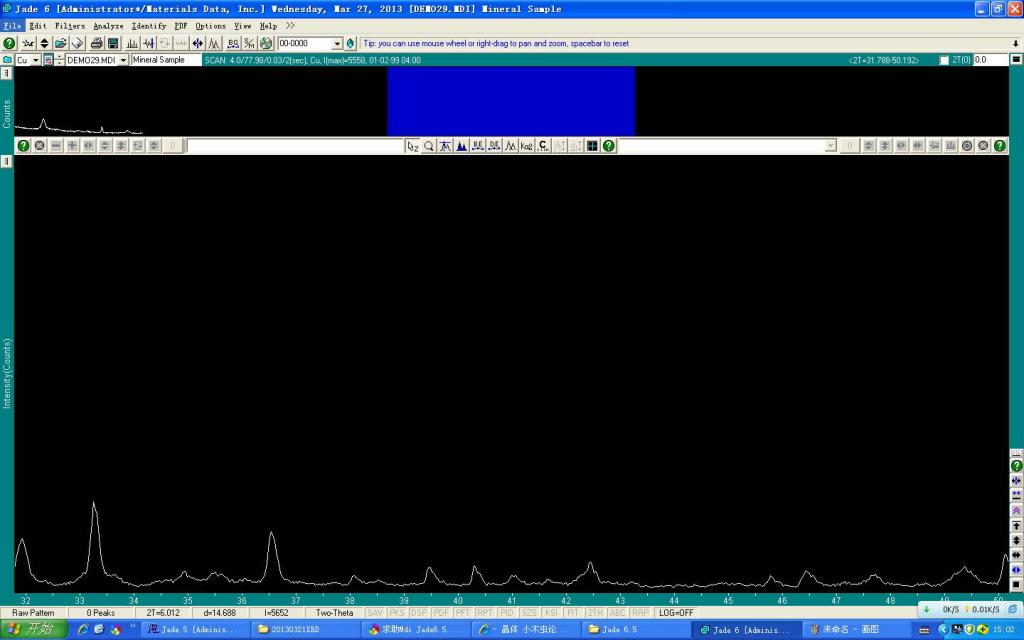This screenshot has height=640, width=1024.
Task: Click the round globe icon in toolbar
Action: 266,43
